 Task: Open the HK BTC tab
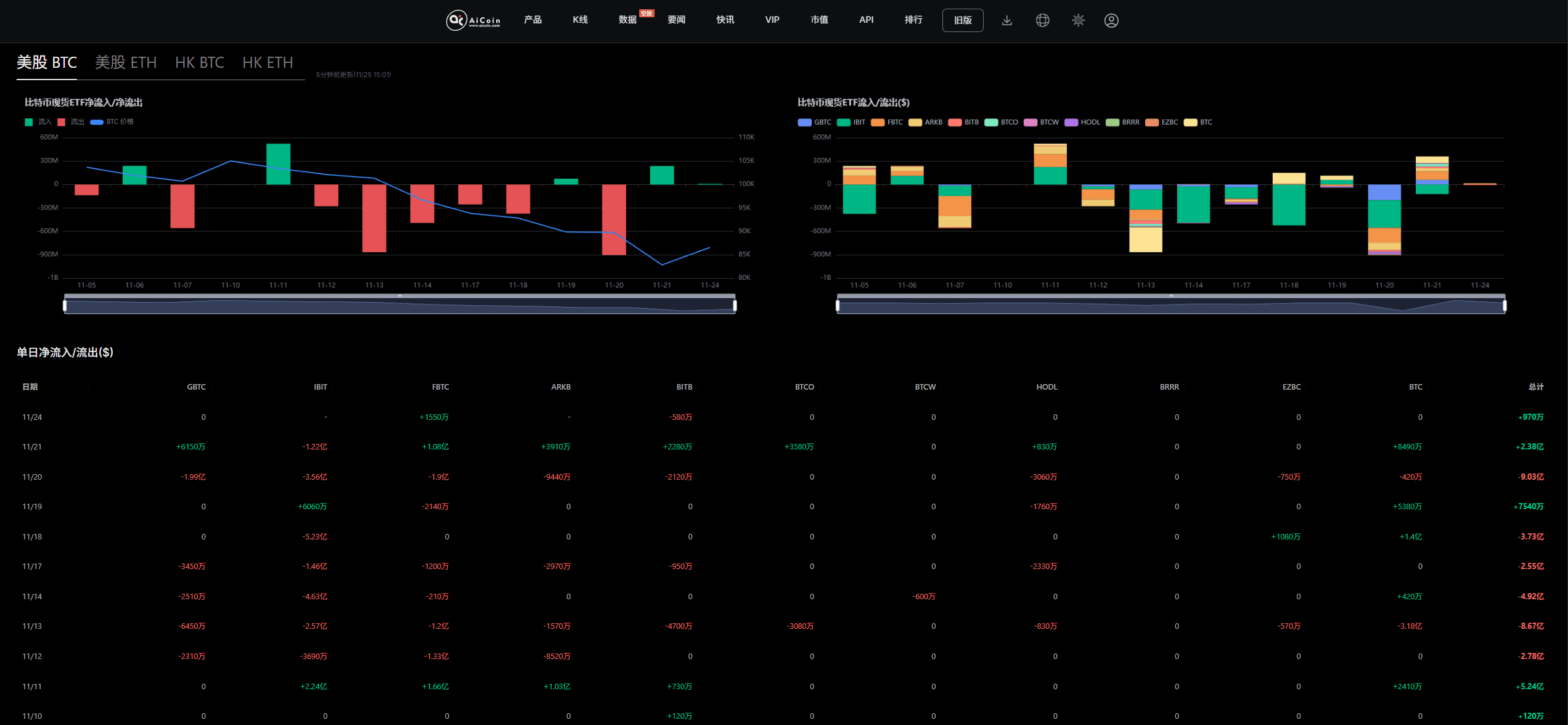pyautogui.click(x=200, y=62)
